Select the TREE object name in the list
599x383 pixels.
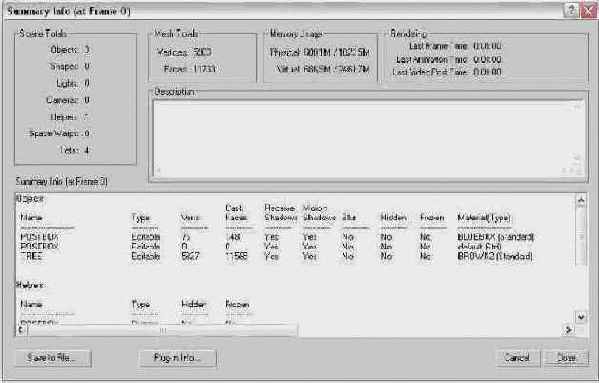[31, 256]
